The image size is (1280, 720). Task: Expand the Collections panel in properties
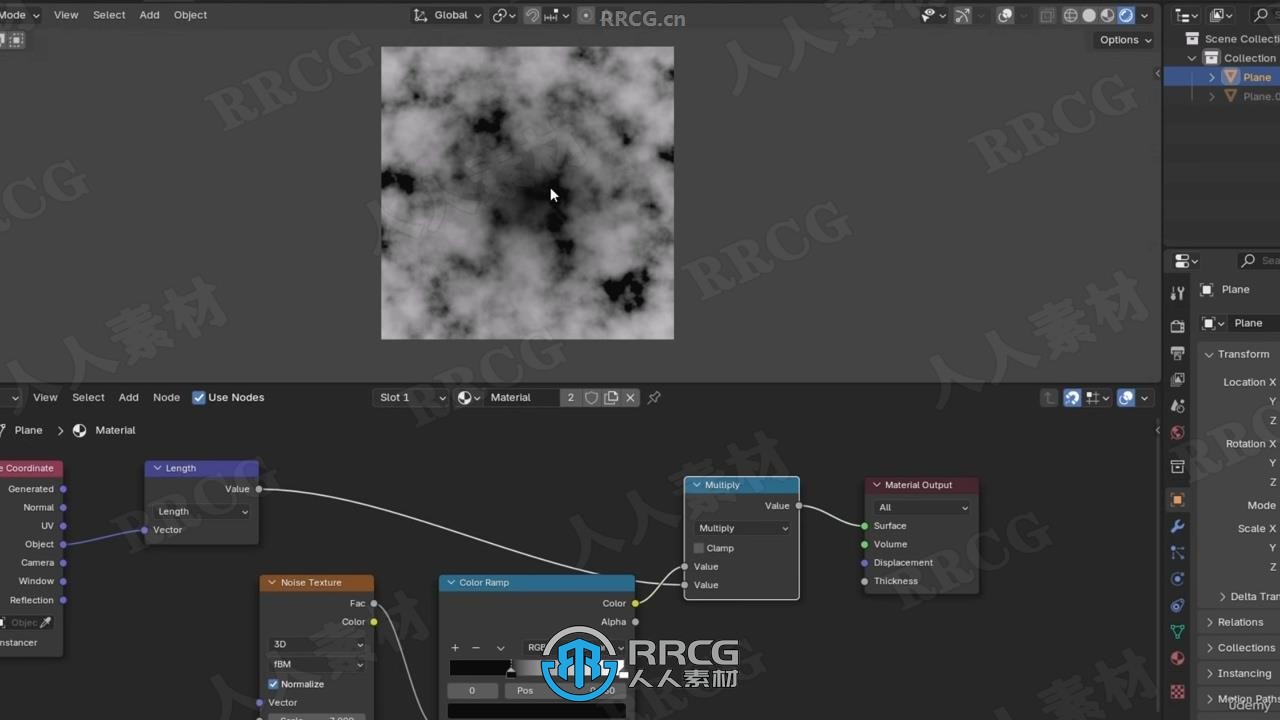1238,648
